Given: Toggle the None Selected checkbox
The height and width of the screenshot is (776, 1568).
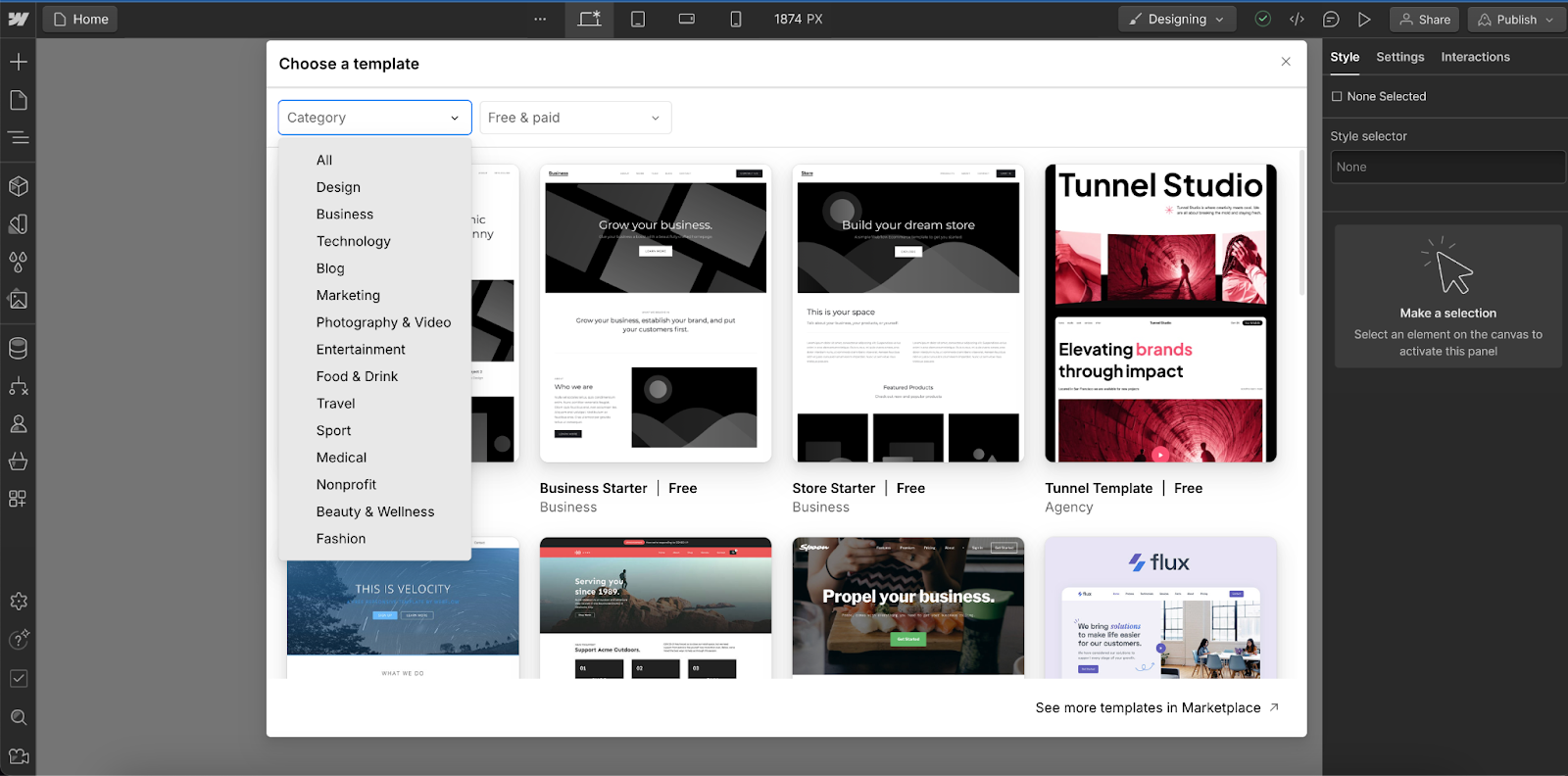Looking at the screenshot, I should pos(1337,96).
